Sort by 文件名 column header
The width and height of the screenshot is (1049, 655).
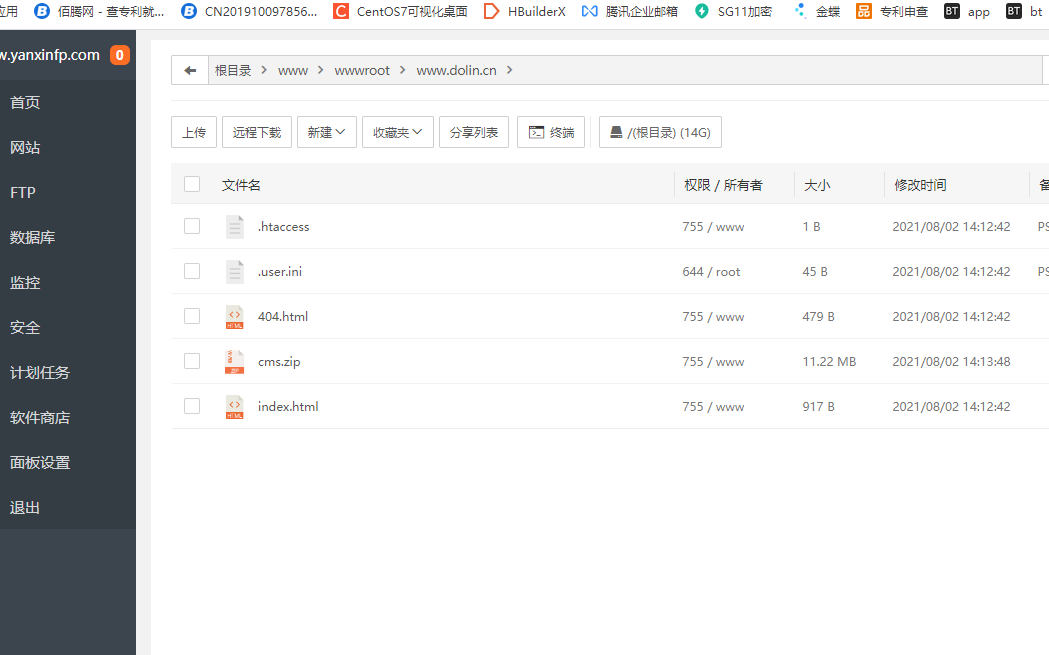point(242,185)
